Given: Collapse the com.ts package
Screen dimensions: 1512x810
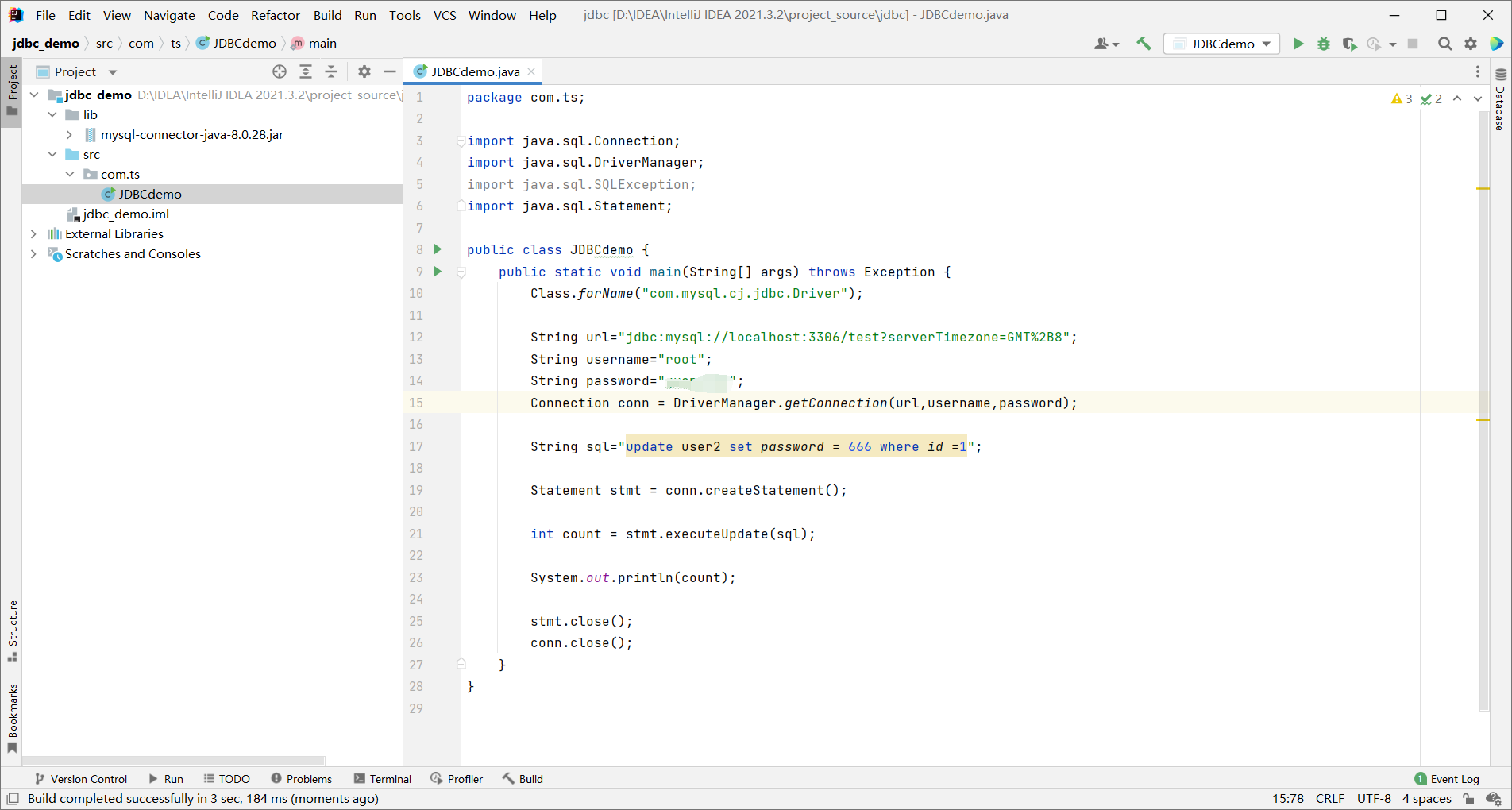Looking at the screenshot, I should (x=70, y=174).
